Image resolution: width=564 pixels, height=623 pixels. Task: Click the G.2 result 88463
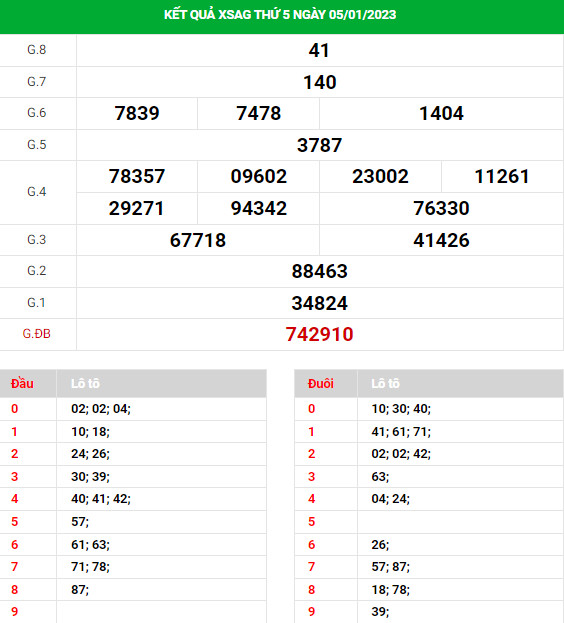point(319,271)
